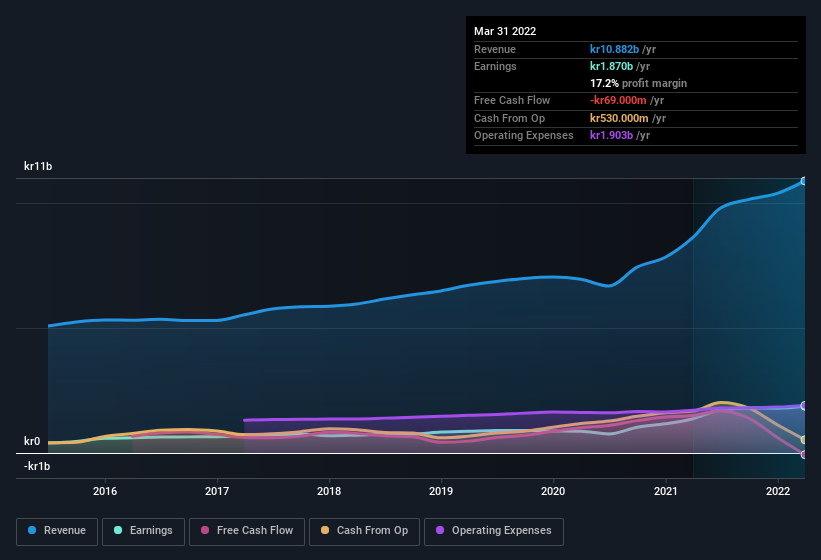Click the 17.2% profit margin text
Screen dimensions: 821x560
638,83
